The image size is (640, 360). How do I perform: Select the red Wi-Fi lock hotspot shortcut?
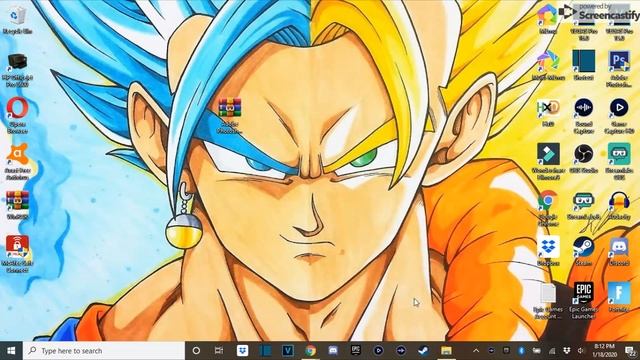[x=17, y=253]
